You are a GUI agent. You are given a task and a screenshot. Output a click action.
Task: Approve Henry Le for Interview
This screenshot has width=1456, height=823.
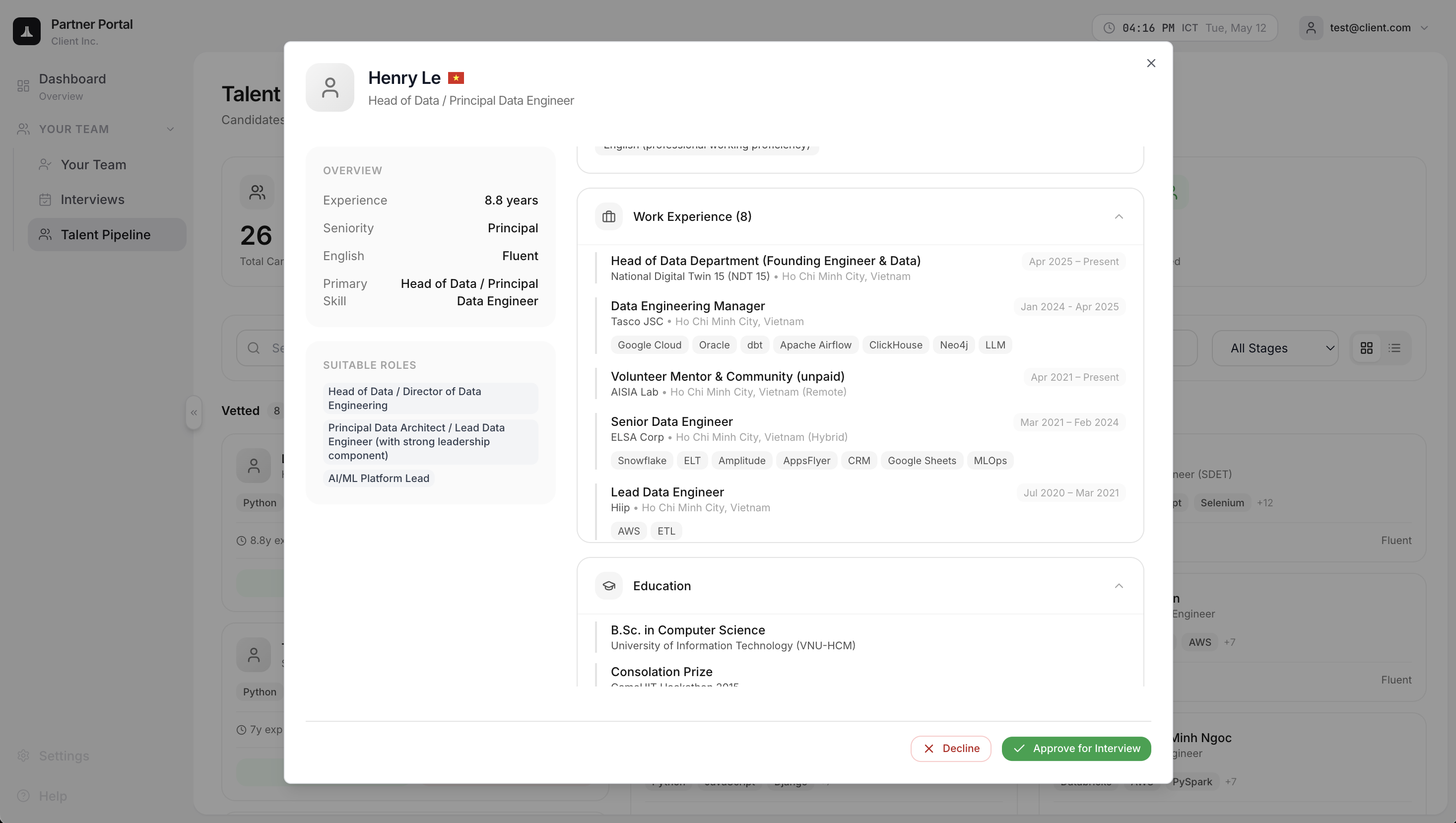(1076, 749)
